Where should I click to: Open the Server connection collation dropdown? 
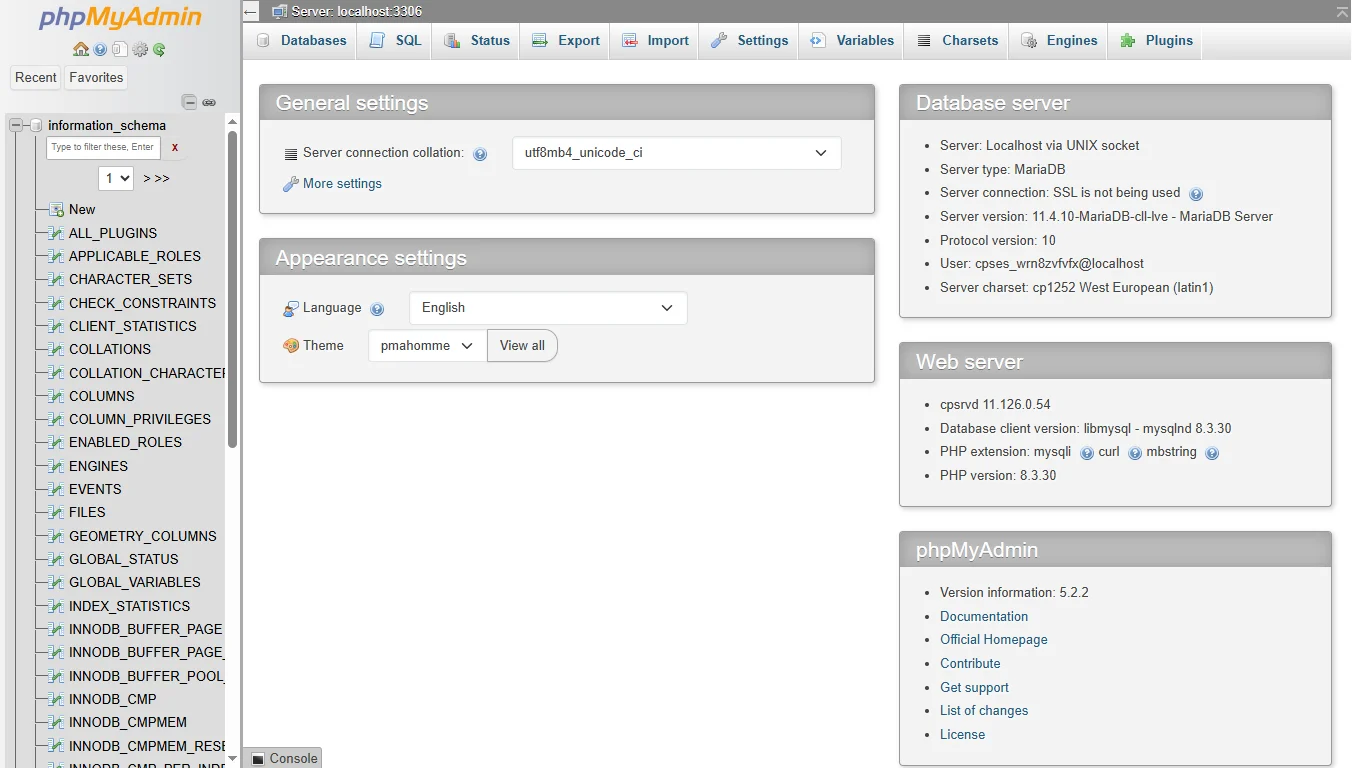pyautogui.click(x=677, y=153)
